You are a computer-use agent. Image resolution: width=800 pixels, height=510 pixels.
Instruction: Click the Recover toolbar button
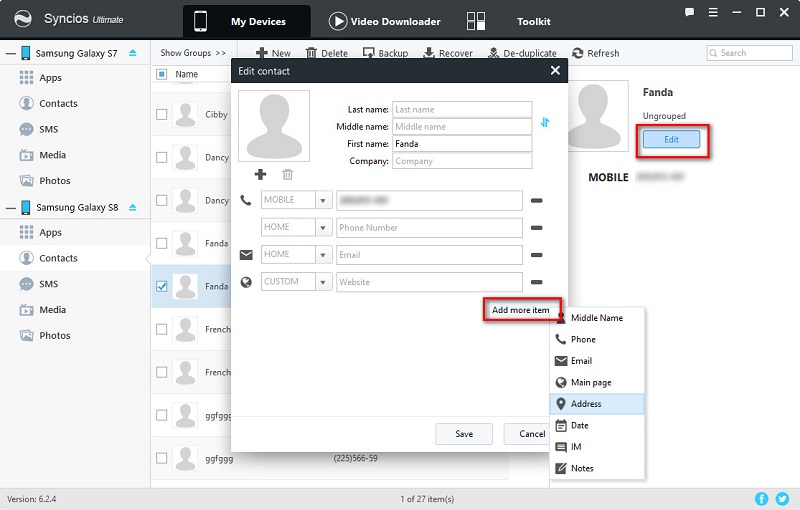click(448, 53)
